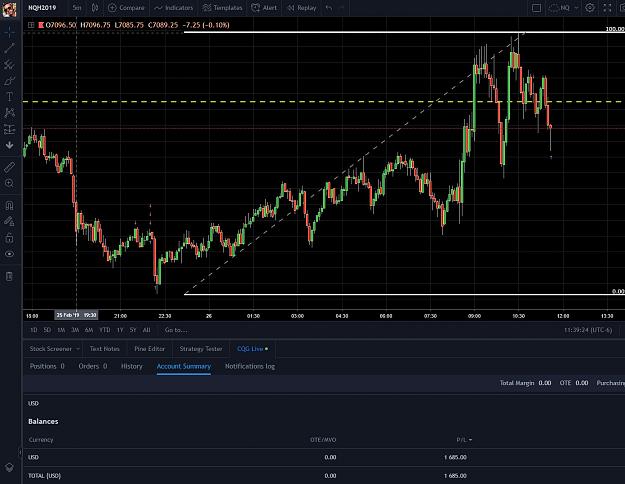Toggle magnet mode for drawings
This screenshot has height=484, width=625.
click(10, 205)
